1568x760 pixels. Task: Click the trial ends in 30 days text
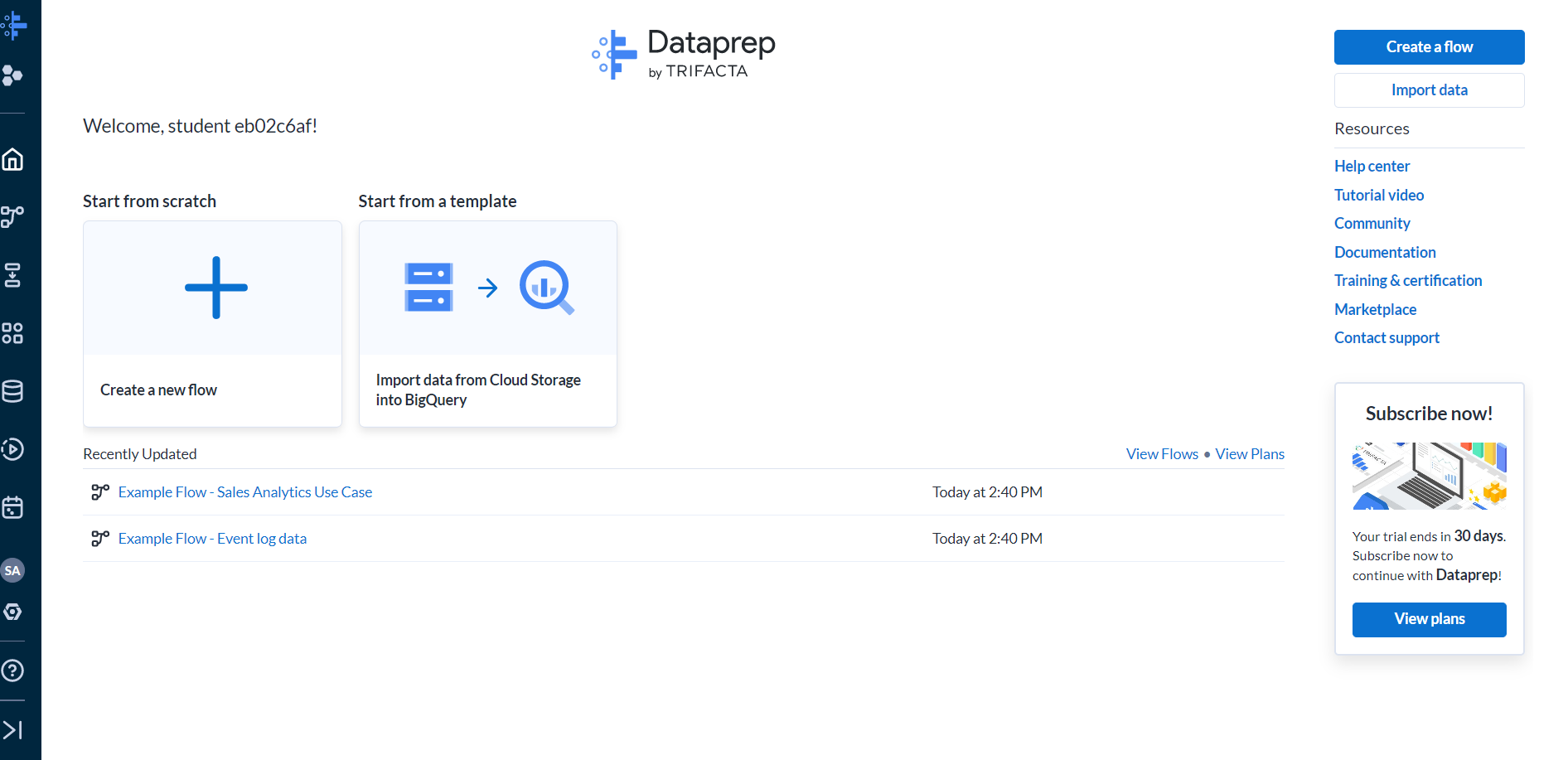1429,536
